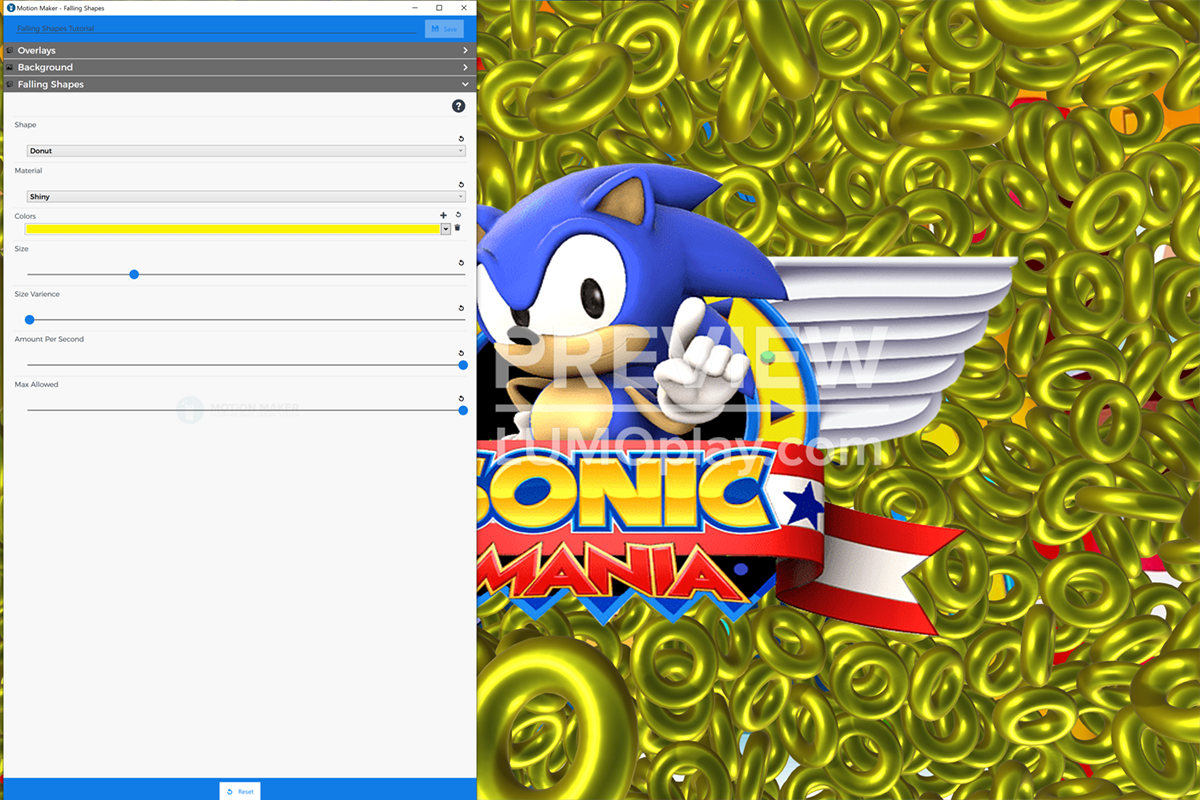Image resolution: width=1200 pixels, height=800 pixels.
Task: Open the Background section header
Action: [239, 67]
